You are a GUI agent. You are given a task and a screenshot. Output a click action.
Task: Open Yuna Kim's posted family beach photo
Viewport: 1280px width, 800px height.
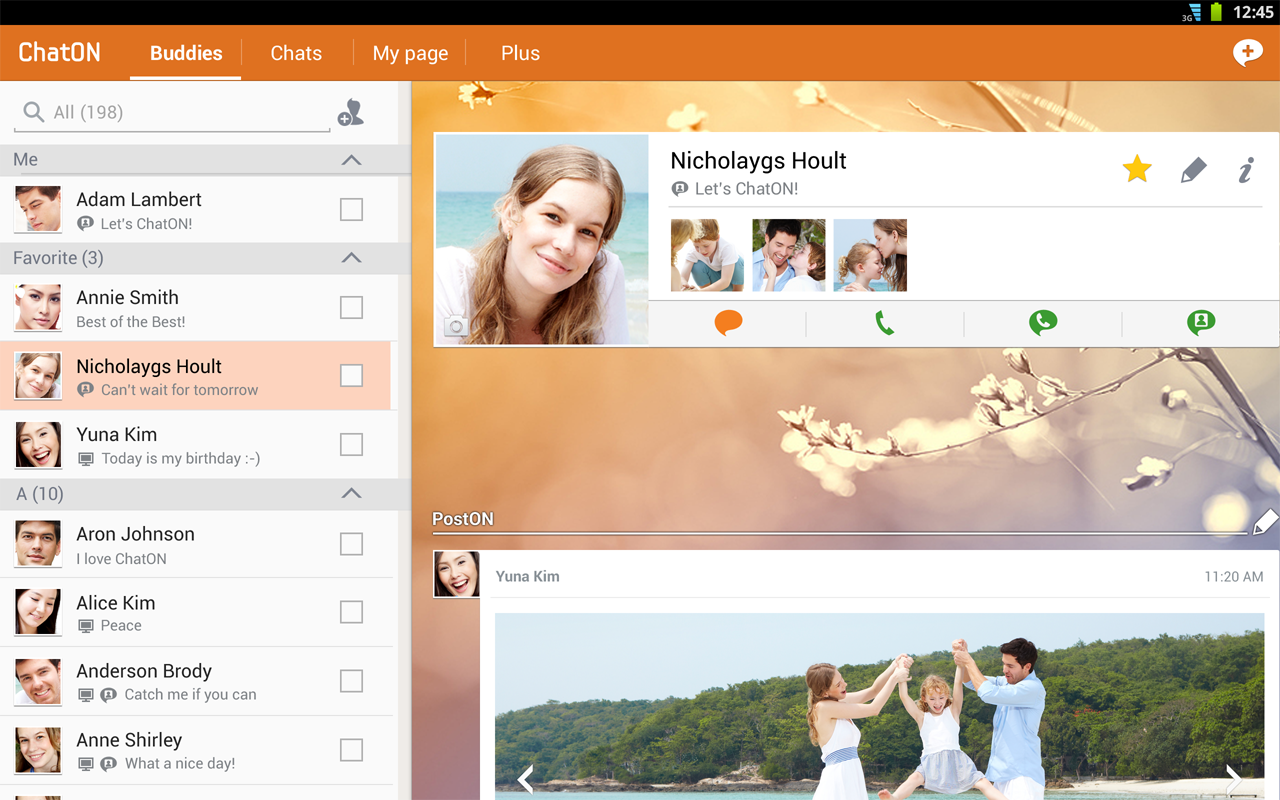879,706
